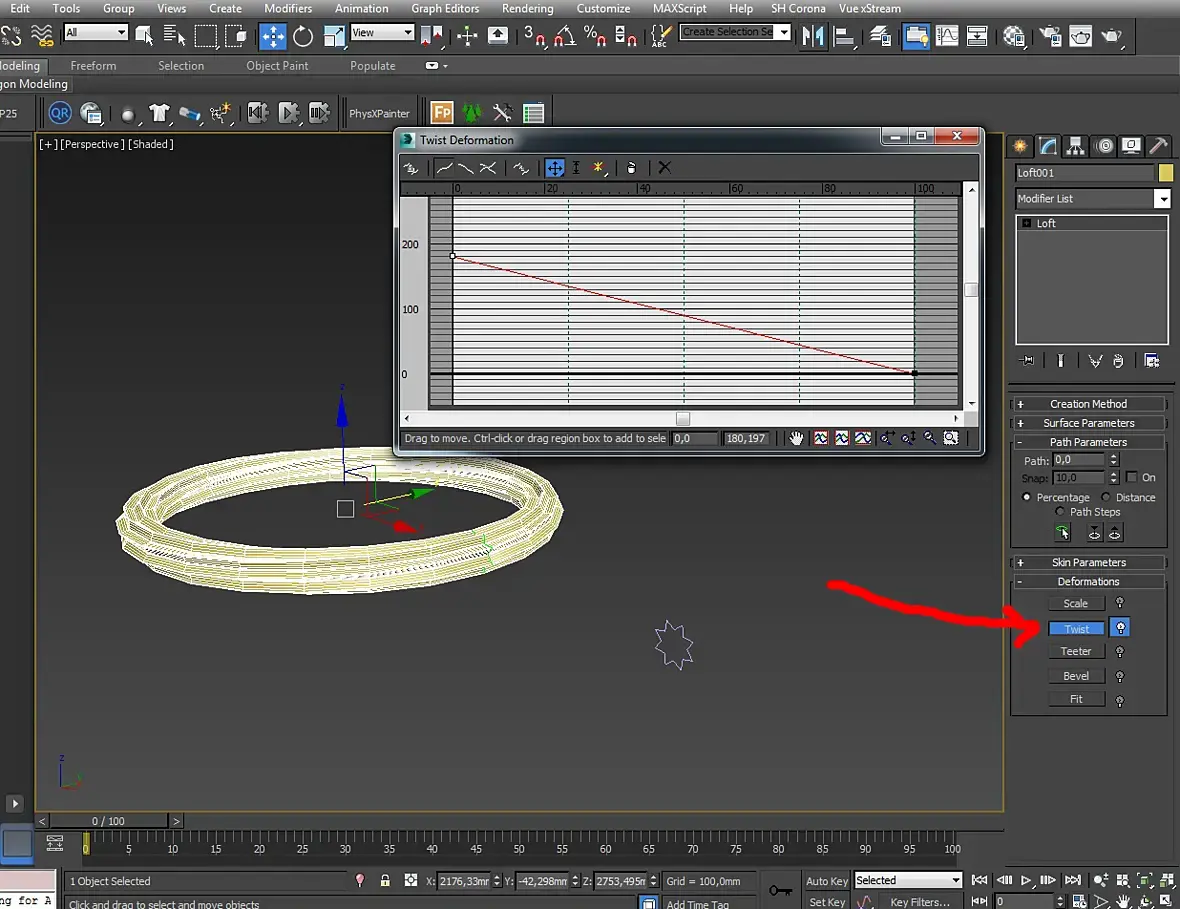Click the Bevel deformation button
The width and height of the screenshot is (1180, 909).
pyautogui.click(x=1076, y=676)
